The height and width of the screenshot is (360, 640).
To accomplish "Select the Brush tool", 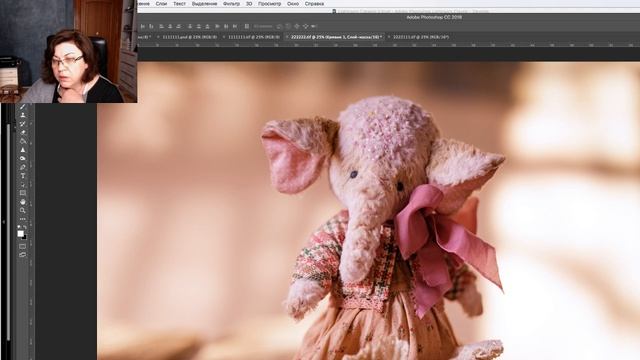I will click(23, 107).
